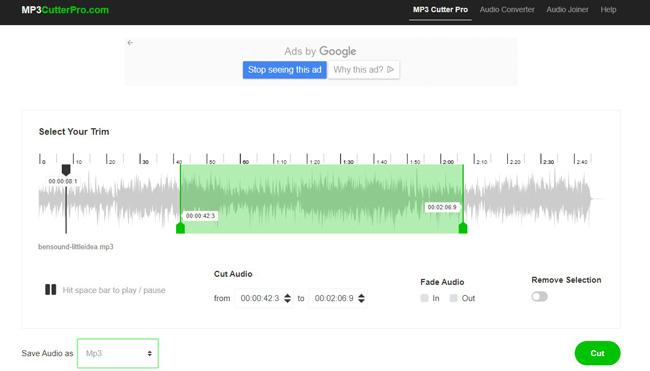Click the Select Your Trim heading
This screenshot has height=371, width=650.
pos(74,131)
